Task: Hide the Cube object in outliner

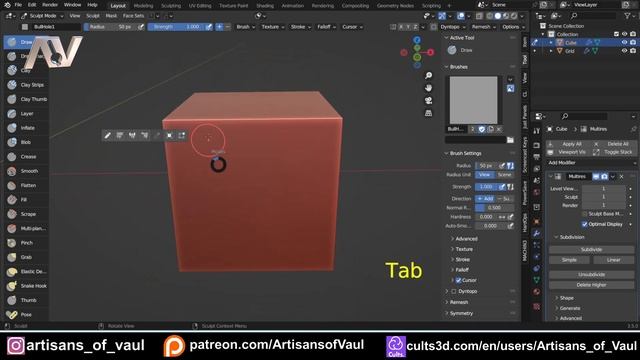Action: (624, 42)
